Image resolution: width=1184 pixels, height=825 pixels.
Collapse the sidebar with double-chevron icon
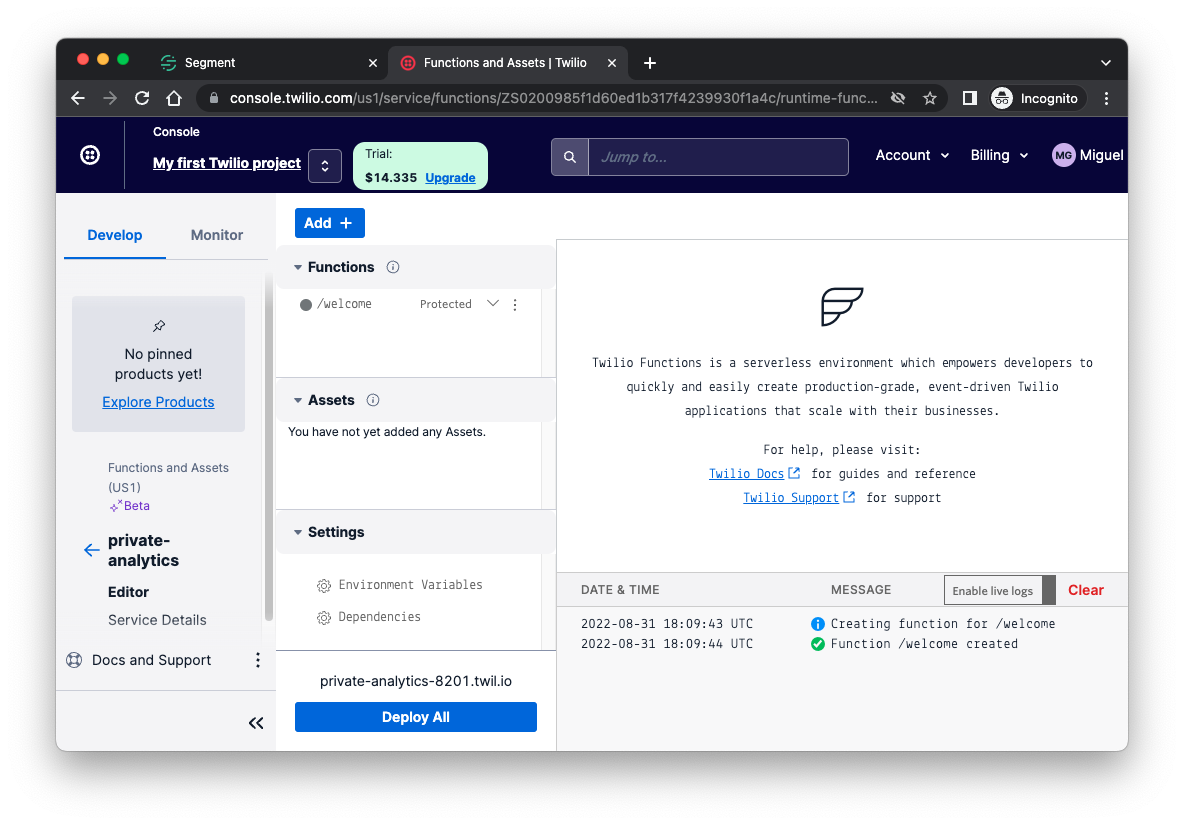256,723
